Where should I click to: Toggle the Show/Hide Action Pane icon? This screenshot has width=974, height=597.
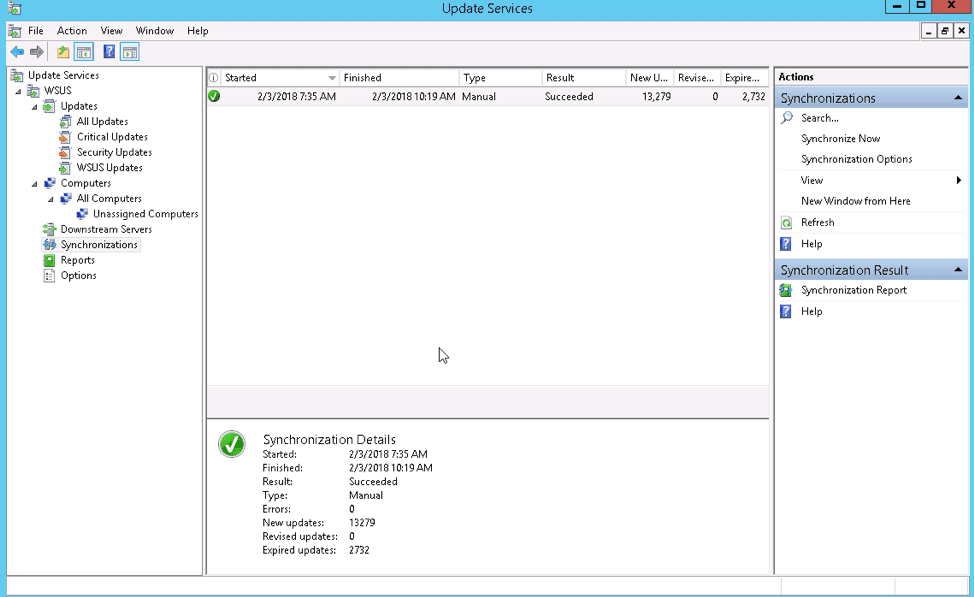[x=130, y=52]
